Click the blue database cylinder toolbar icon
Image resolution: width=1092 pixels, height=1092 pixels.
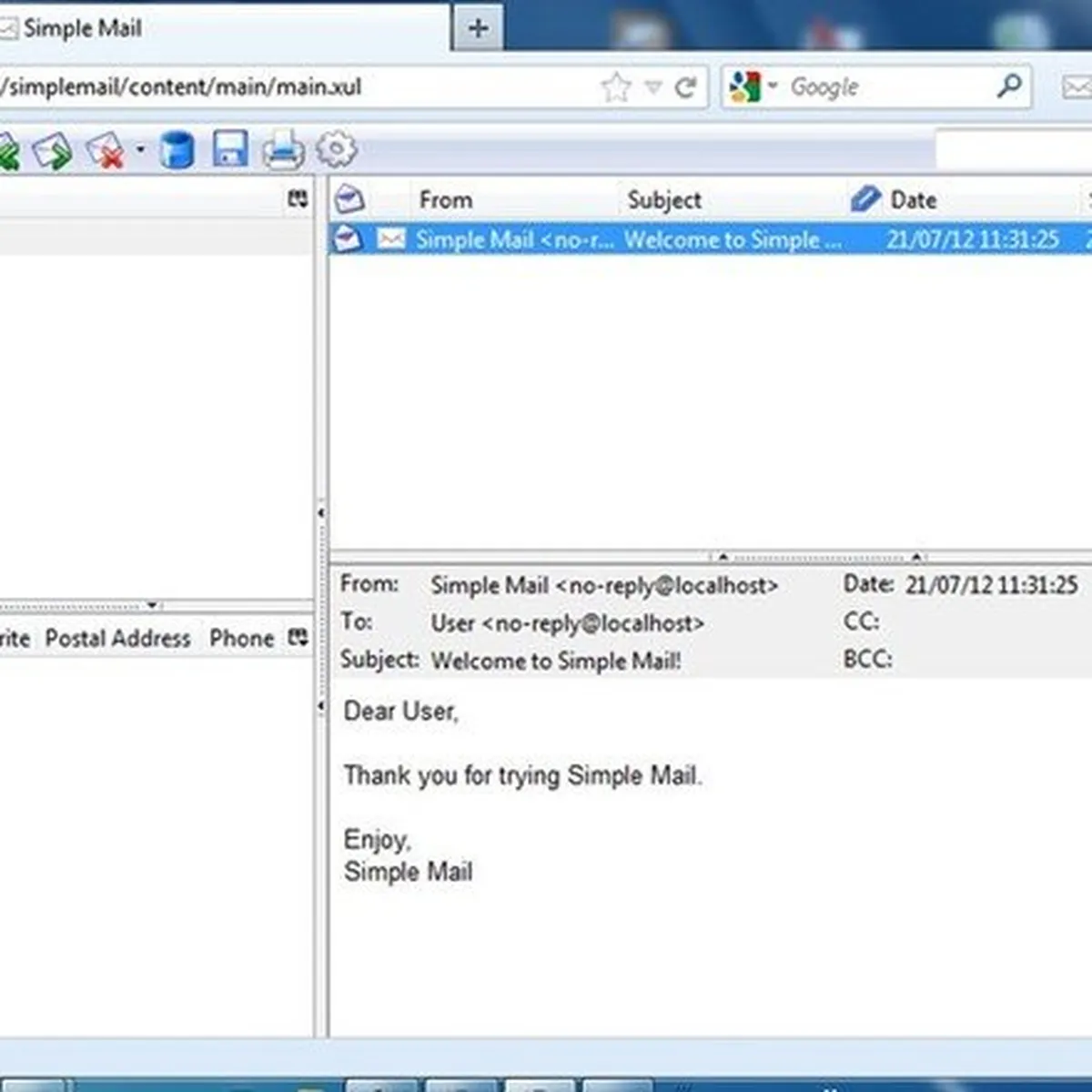click(x=177, y=149)
